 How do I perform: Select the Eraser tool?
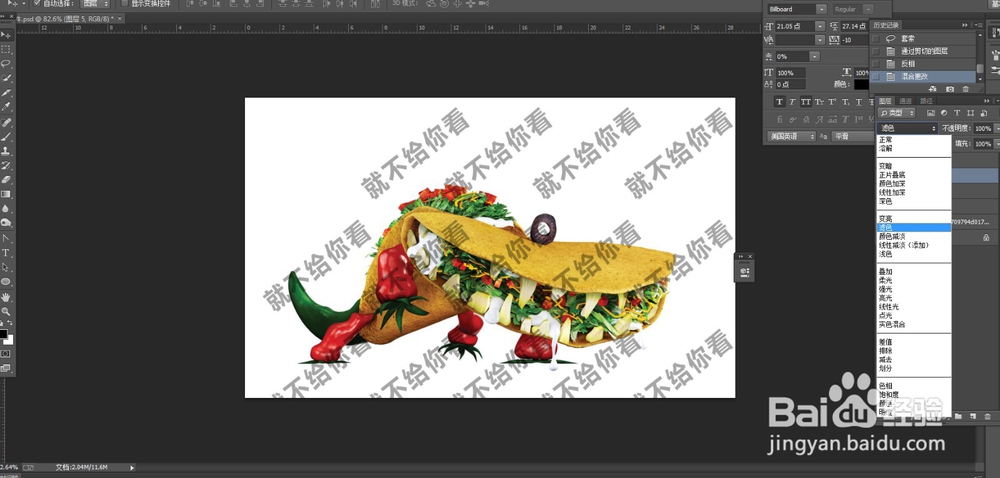6,180
